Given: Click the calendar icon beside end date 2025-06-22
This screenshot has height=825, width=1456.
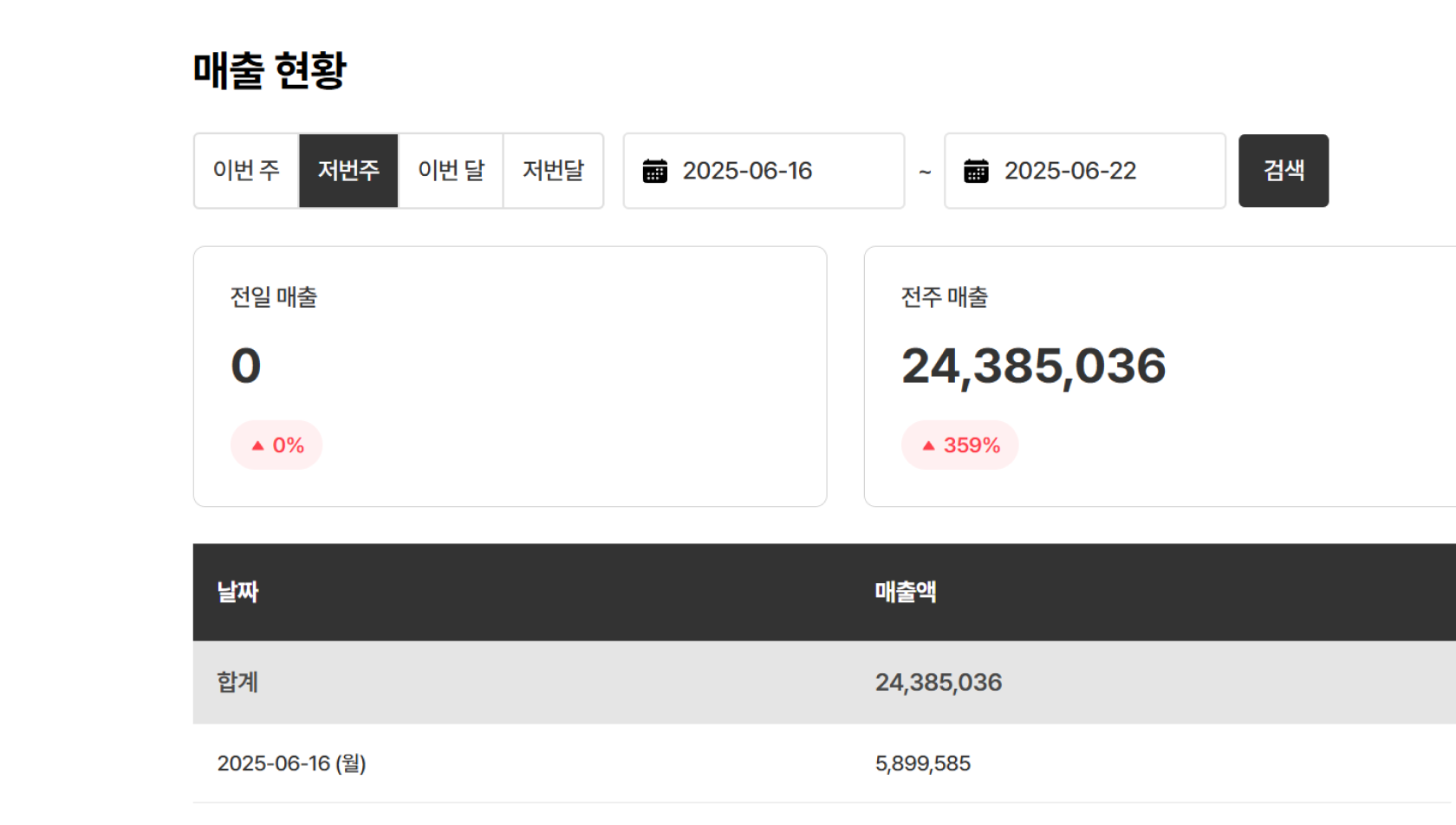Looking at the screenshot, I should pyautogui.click(x=976, y=172).
